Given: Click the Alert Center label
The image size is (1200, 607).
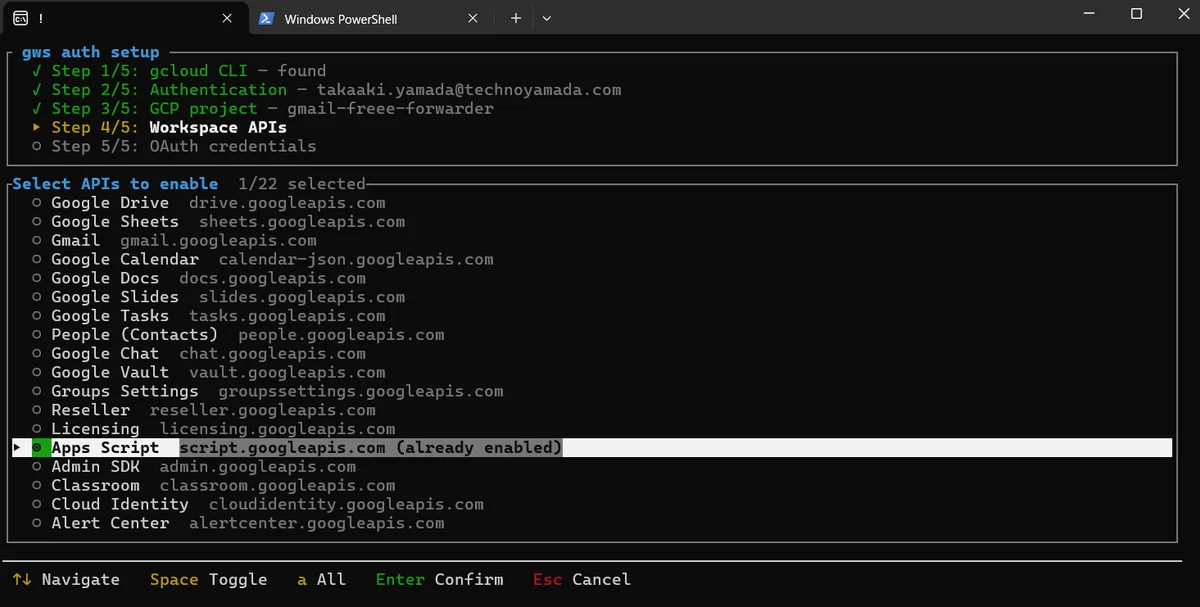Looking at the screenshot, I should tap(110, 523).
